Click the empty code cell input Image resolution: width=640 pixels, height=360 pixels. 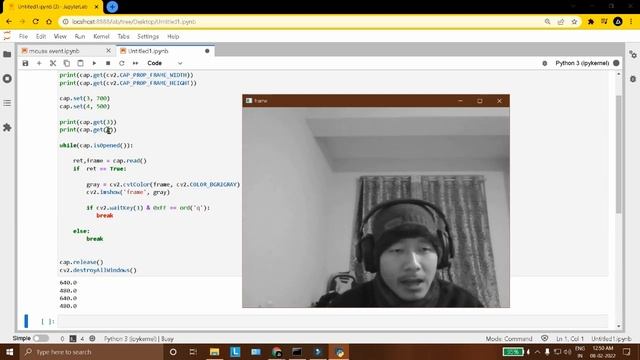[332, 322]
